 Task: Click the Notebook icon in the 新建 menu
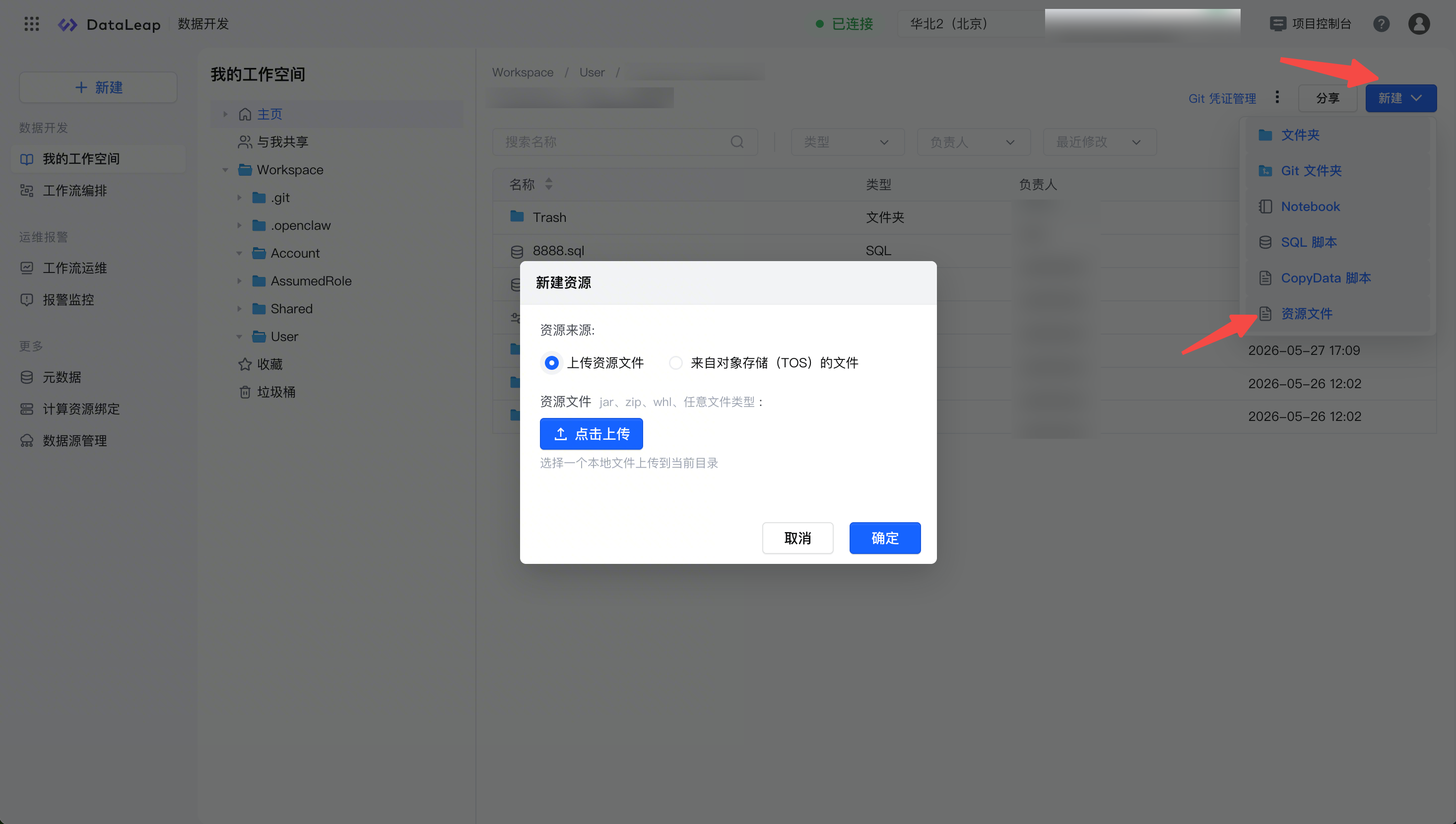1265,206
